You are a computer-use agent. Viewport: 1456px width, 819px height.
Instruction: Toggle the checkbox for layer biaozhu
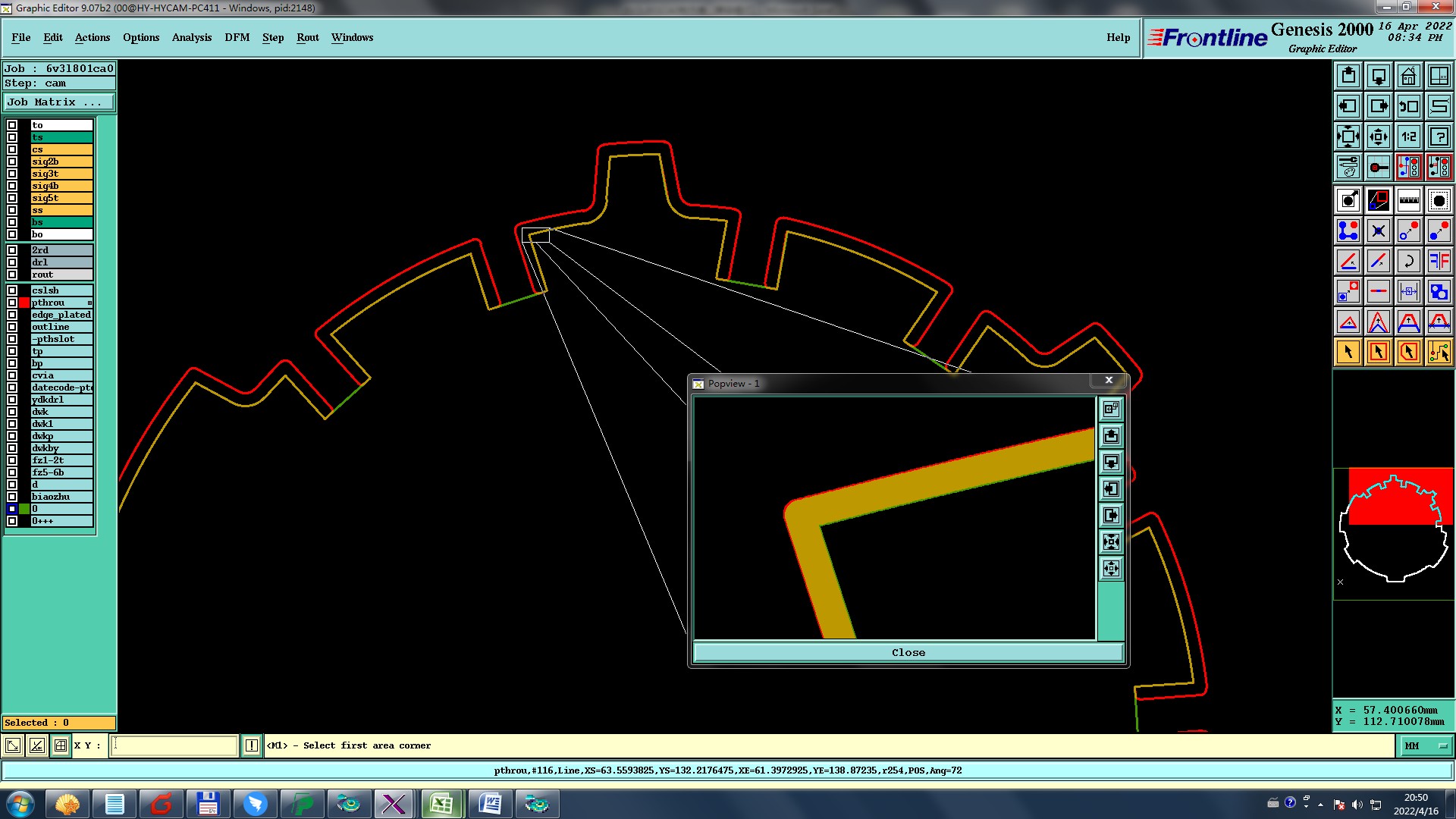(12, 497)
